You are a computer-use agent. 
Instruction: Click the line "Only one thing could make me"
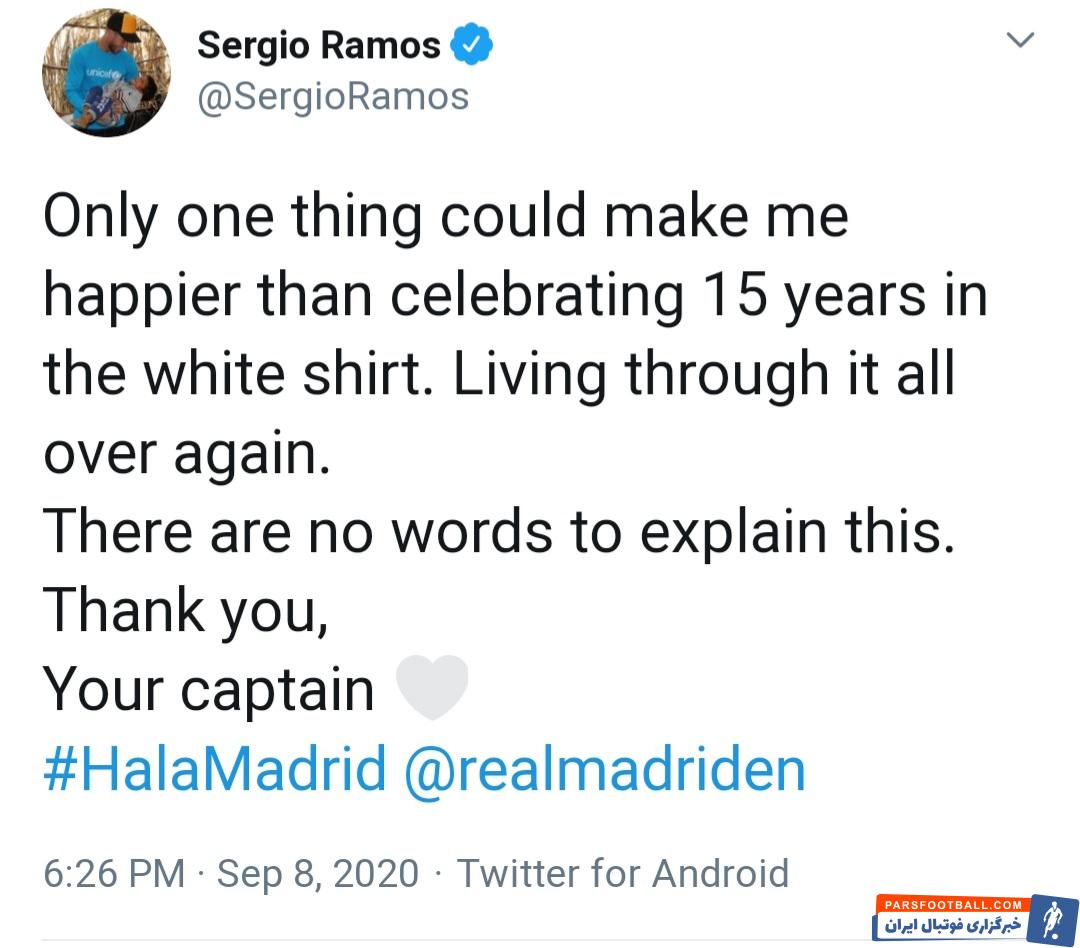coord(445,216)
